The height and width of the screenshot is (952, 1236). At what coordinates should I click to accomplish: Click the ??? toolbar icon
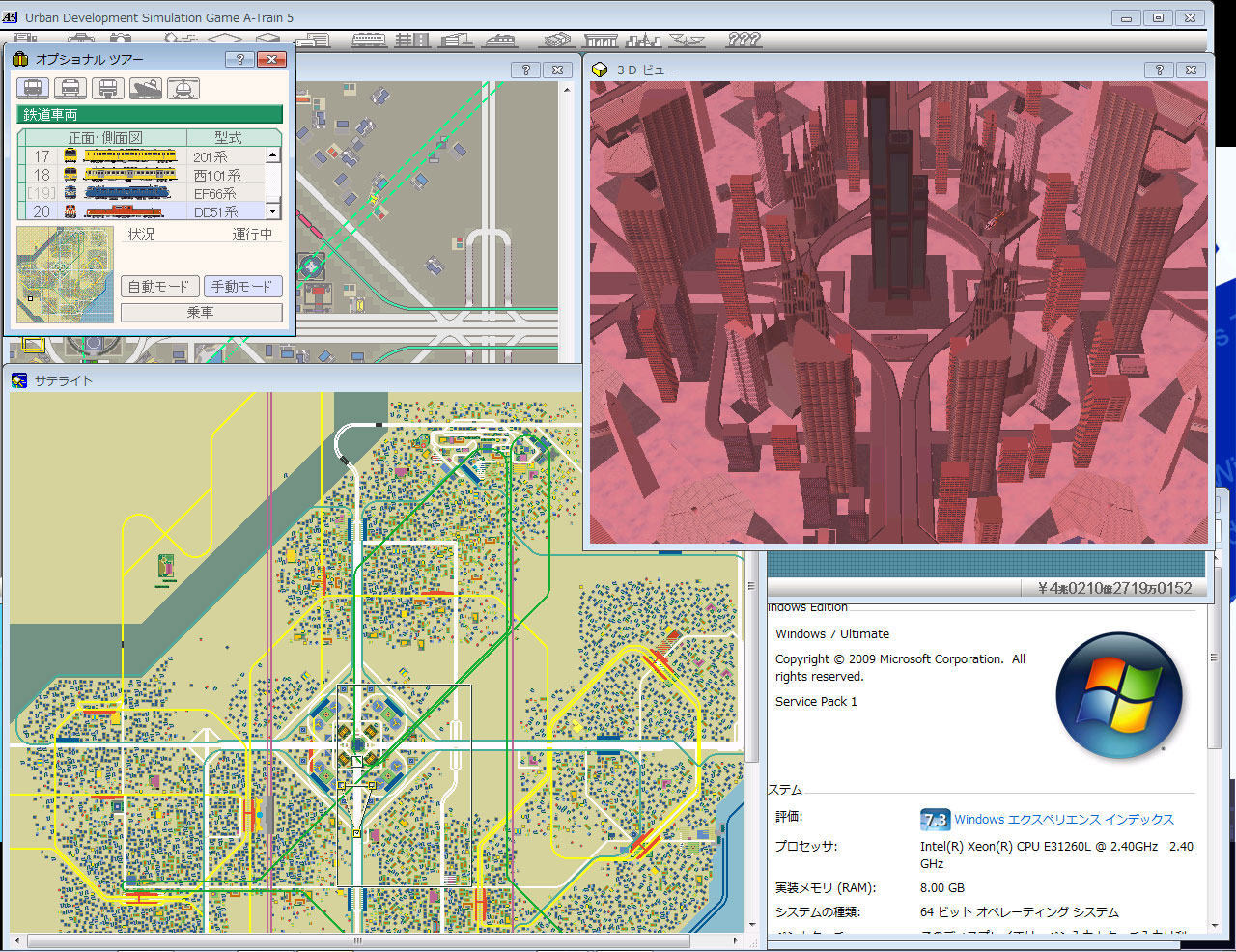pos(744,40)
